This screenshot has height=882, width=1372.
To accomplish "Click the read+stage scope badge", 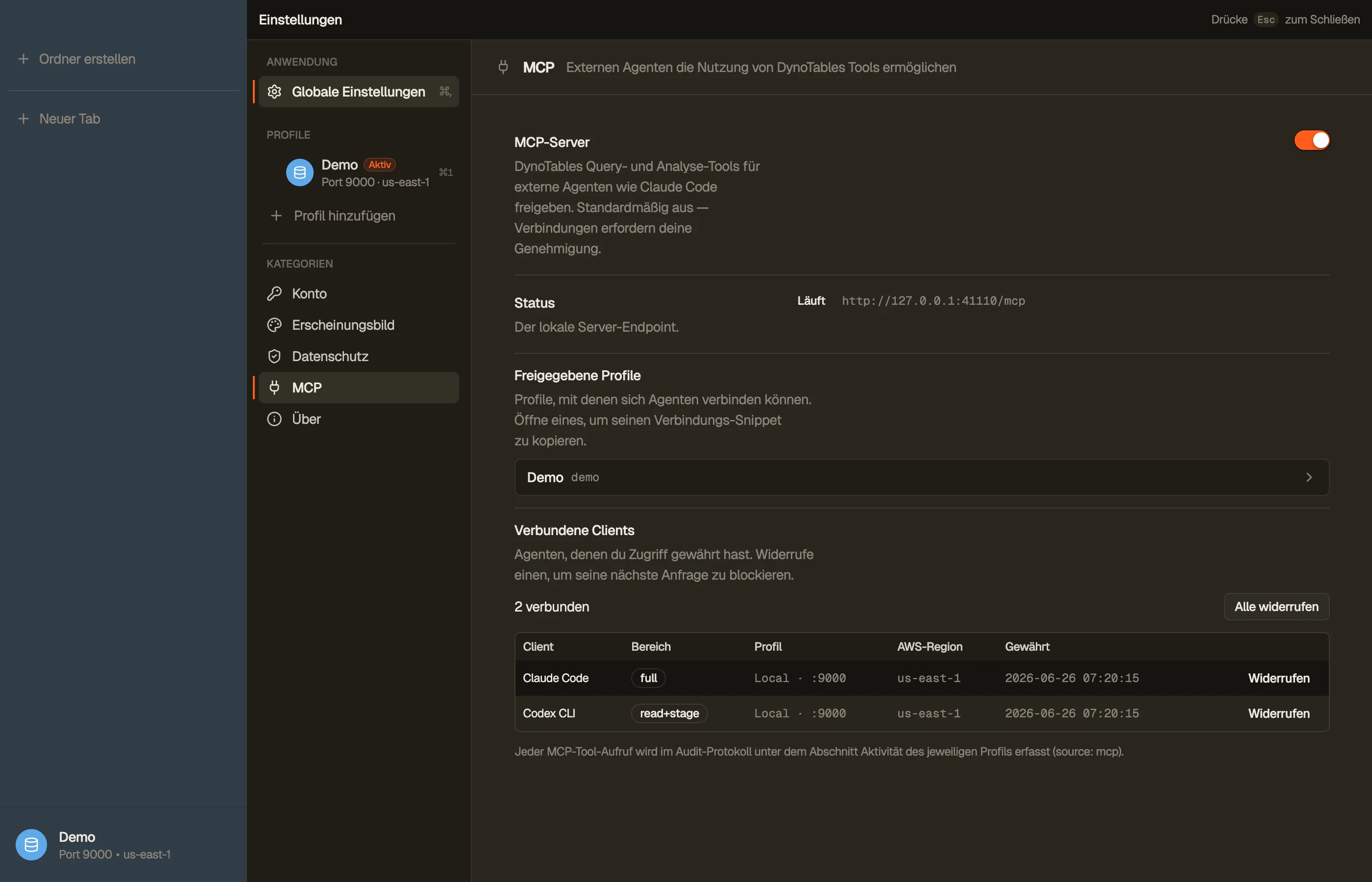I will point(669,713).
